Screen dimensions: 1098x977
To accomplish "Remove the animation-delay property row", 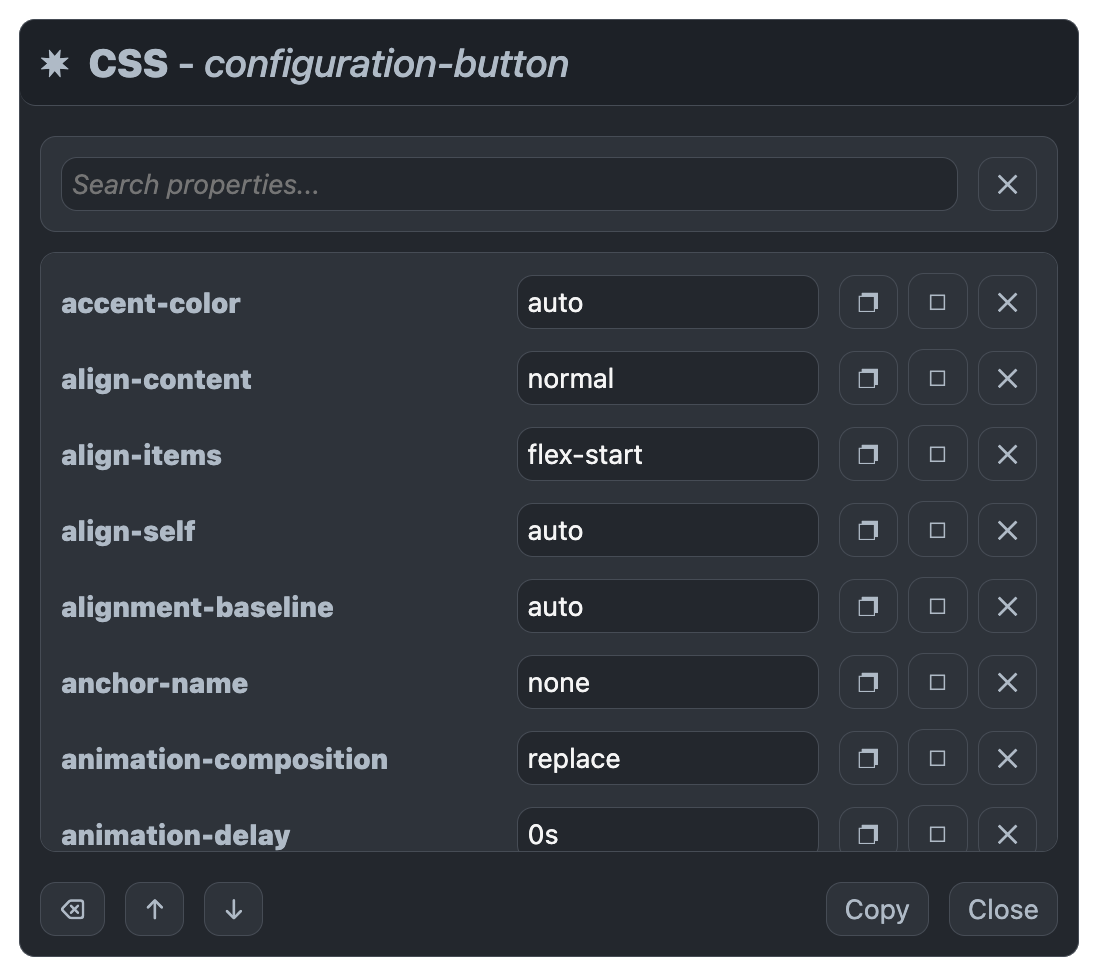I will click(1007, 834).
